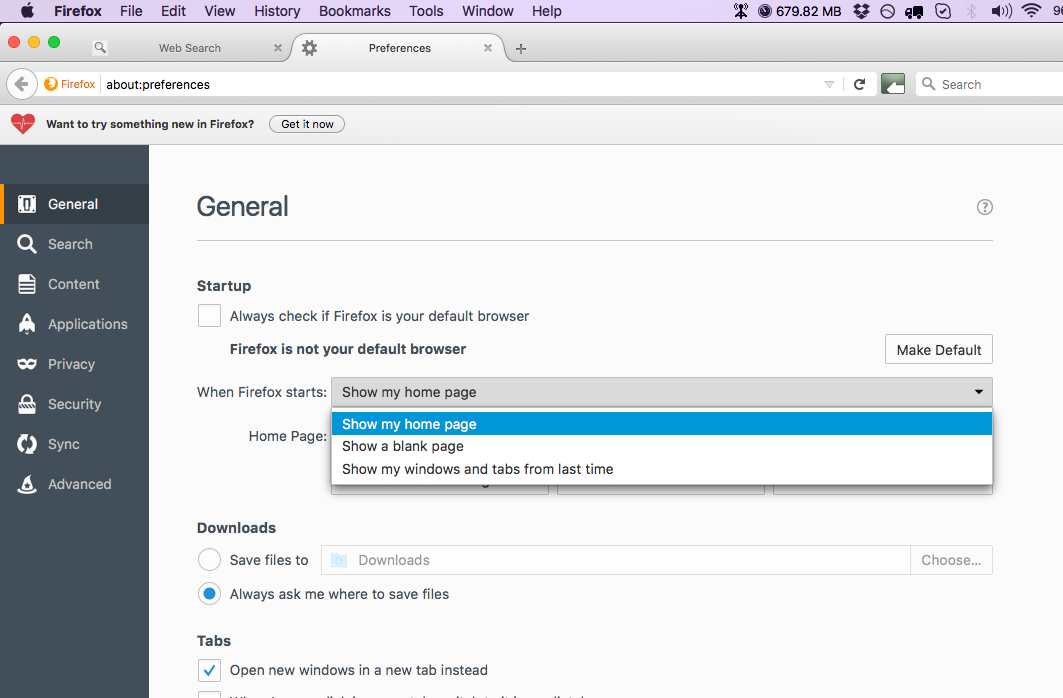Close the Web Search tab
The width and height of the screenshot is (1063, 698).
(x=277, y=48)
